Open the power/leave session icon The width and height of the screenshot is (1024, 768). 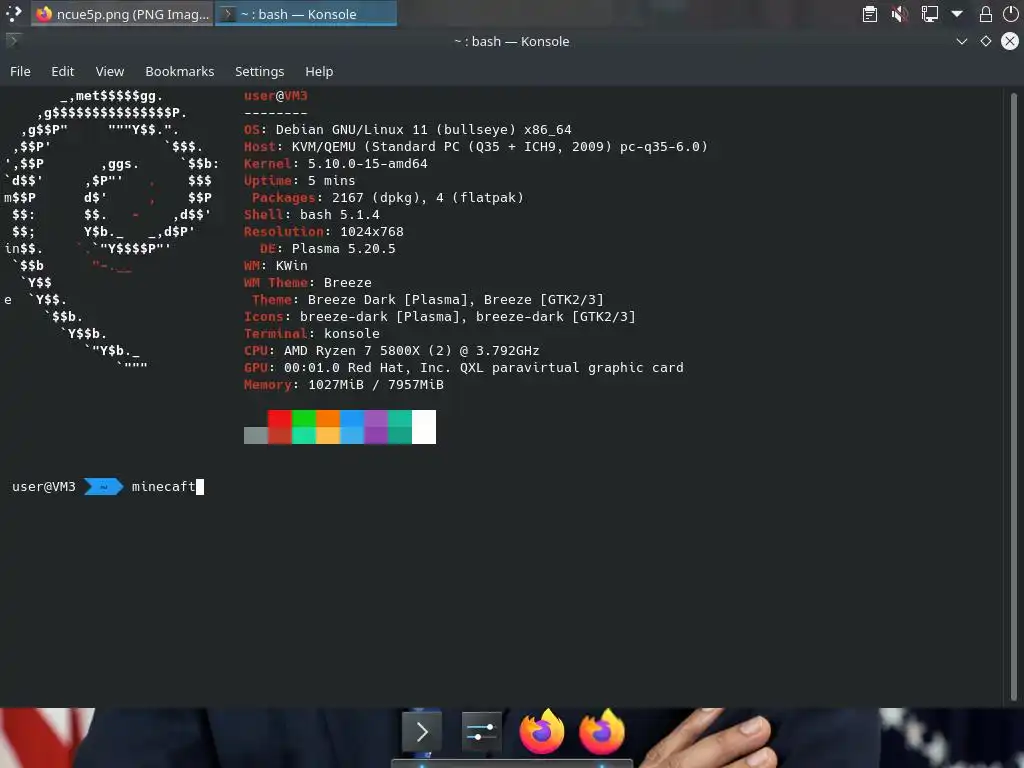click(1010, 14)
